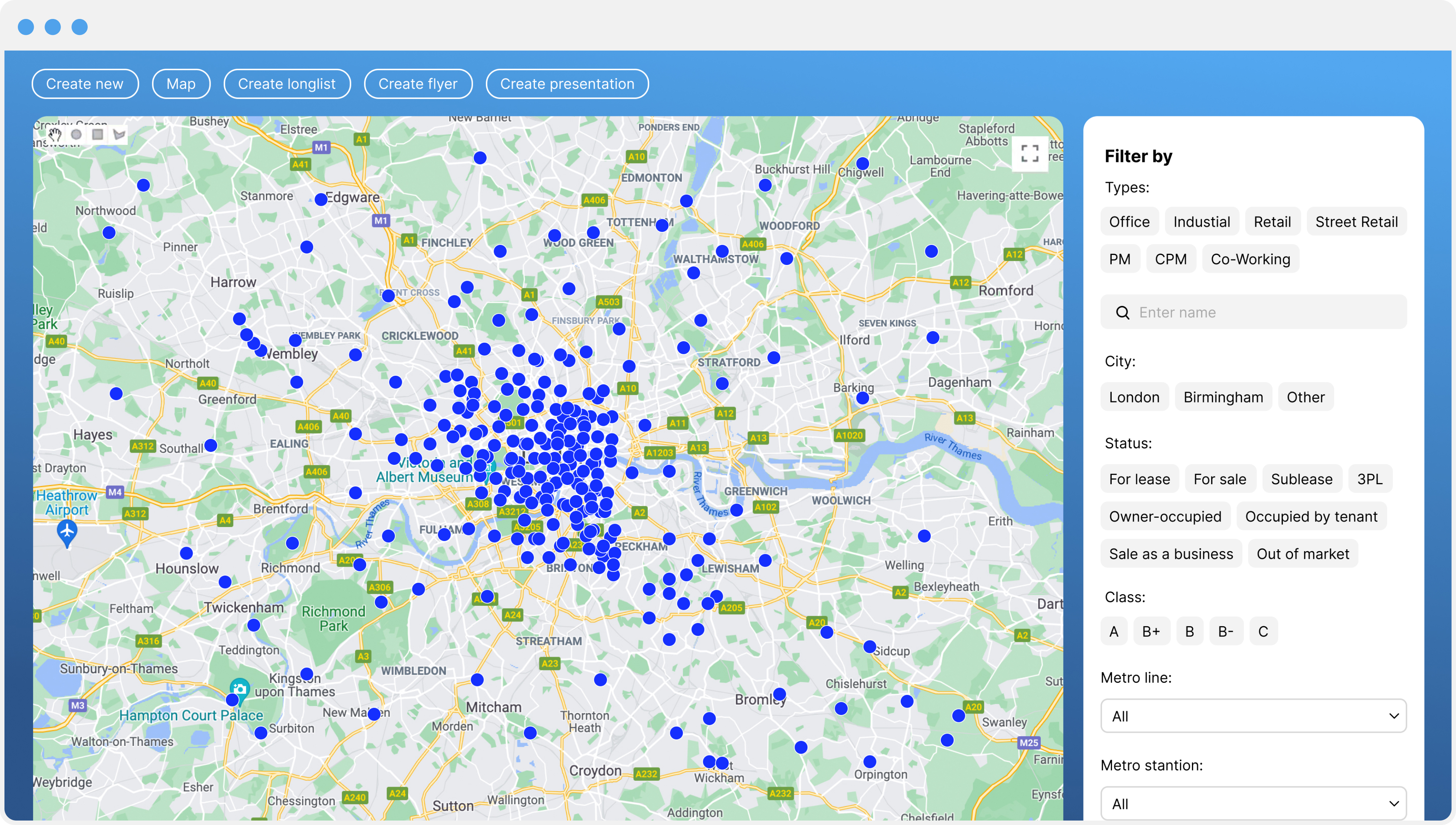Select class B- filter
Screen dimensions: 1456x825
pyautogui.click(x=1226, y=631)
